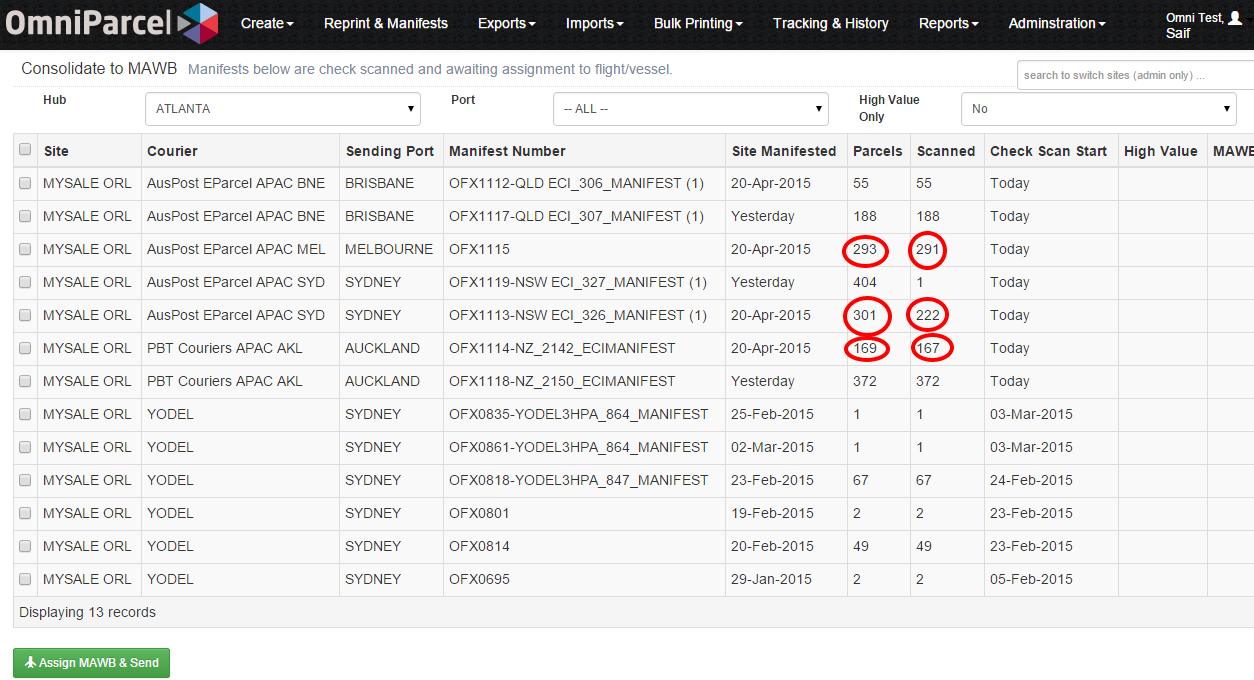Viewport: 1254px width, 680px height.
Task: Expand the Create menu
Action: coord(267,23)
